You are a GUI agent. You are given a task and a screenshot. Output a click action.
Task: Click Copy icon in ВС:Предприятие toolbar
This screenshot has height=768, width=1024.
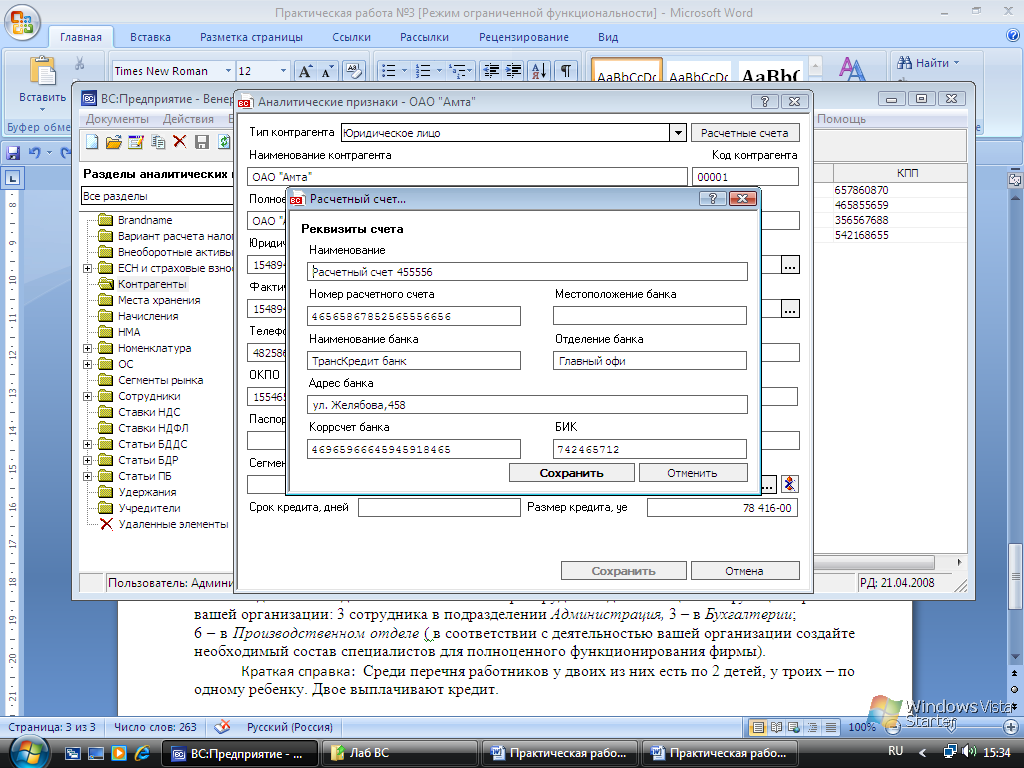(158, 142)
